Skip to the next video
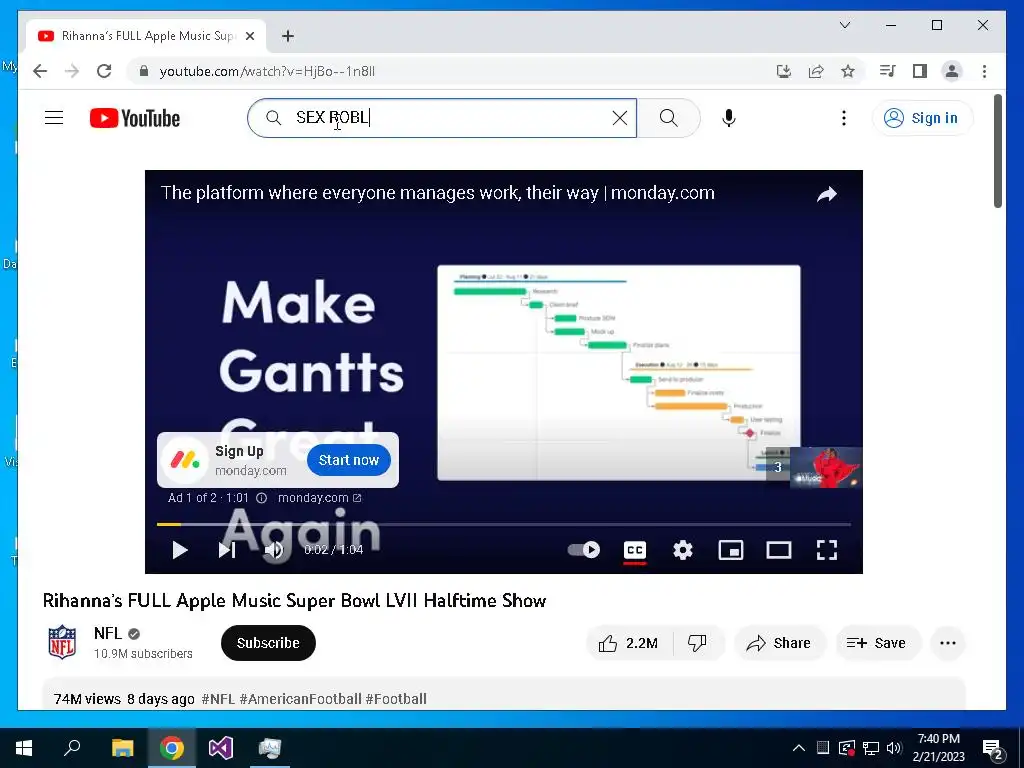 click(227, 550)
